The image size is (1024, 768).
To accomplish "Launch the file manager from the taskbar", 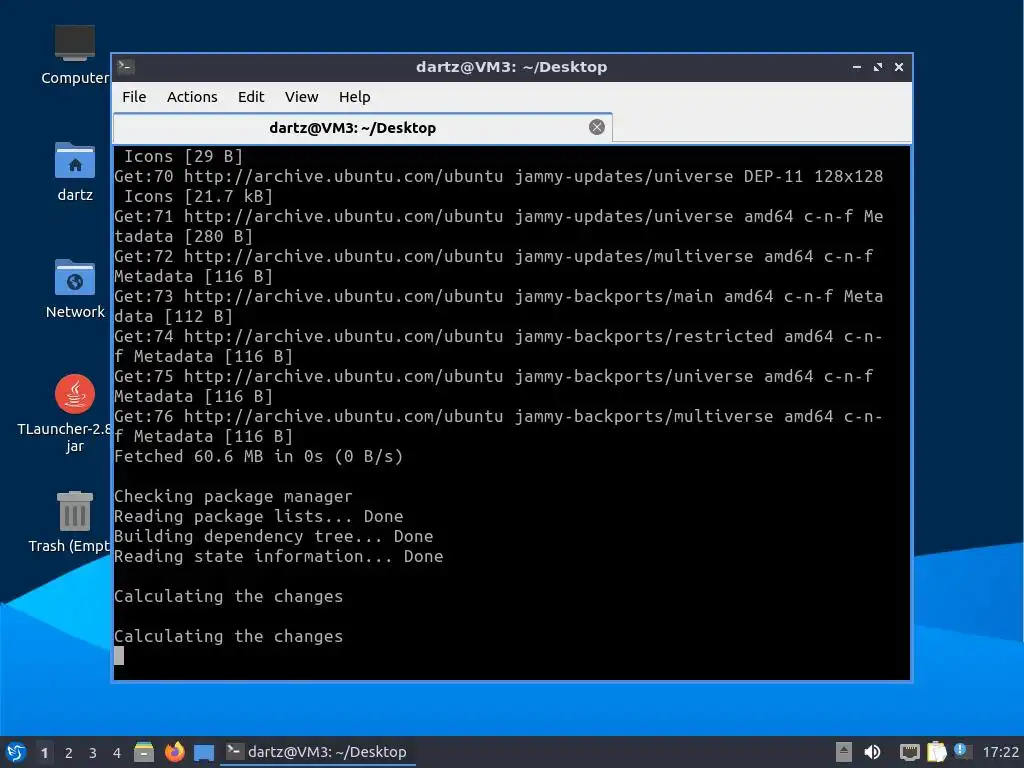I will [144, 752].
